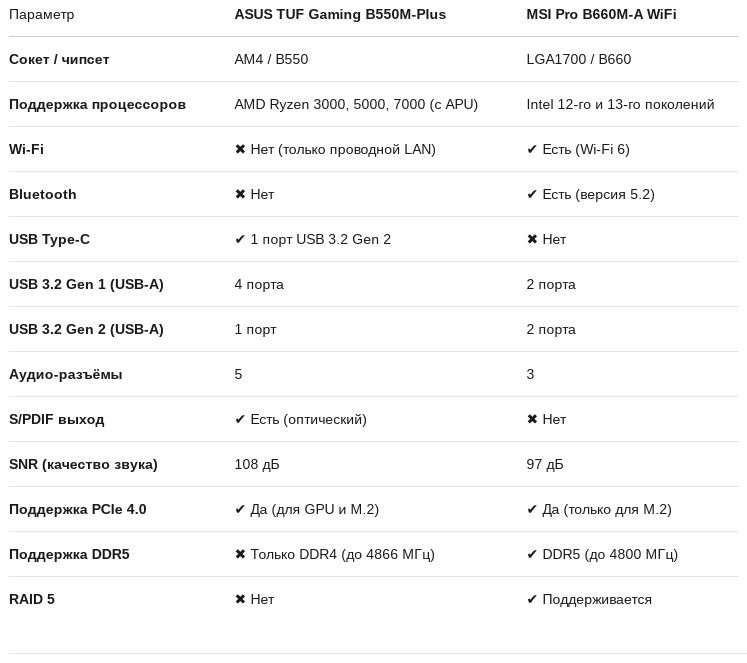
Task: Click the cross icon in MSI USB Type-C cell
Action: tap(532, 239)
